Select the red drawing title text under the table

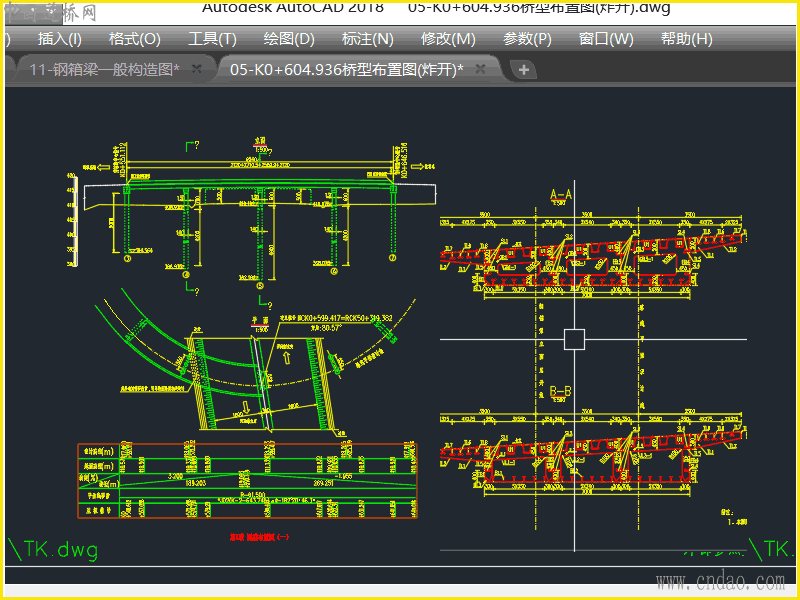259,537
